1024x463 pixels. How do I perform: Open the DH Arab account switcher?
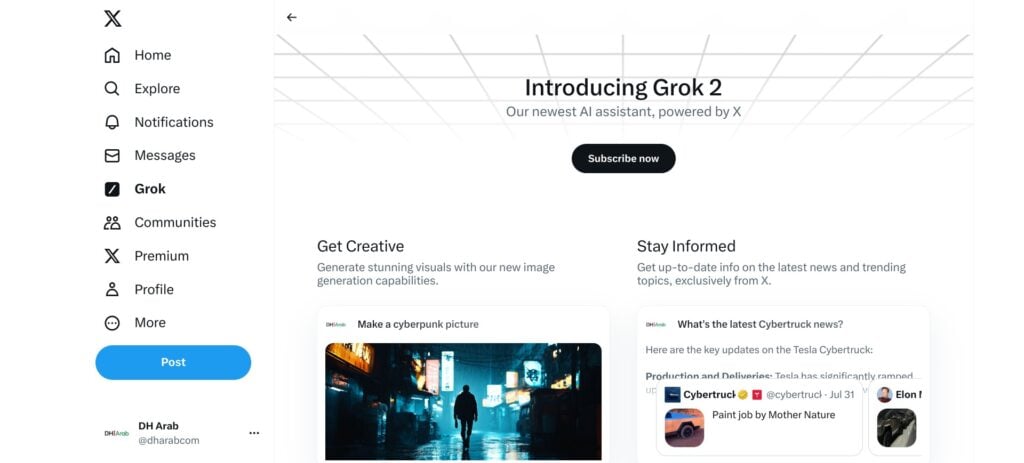[x=182, y=433]
